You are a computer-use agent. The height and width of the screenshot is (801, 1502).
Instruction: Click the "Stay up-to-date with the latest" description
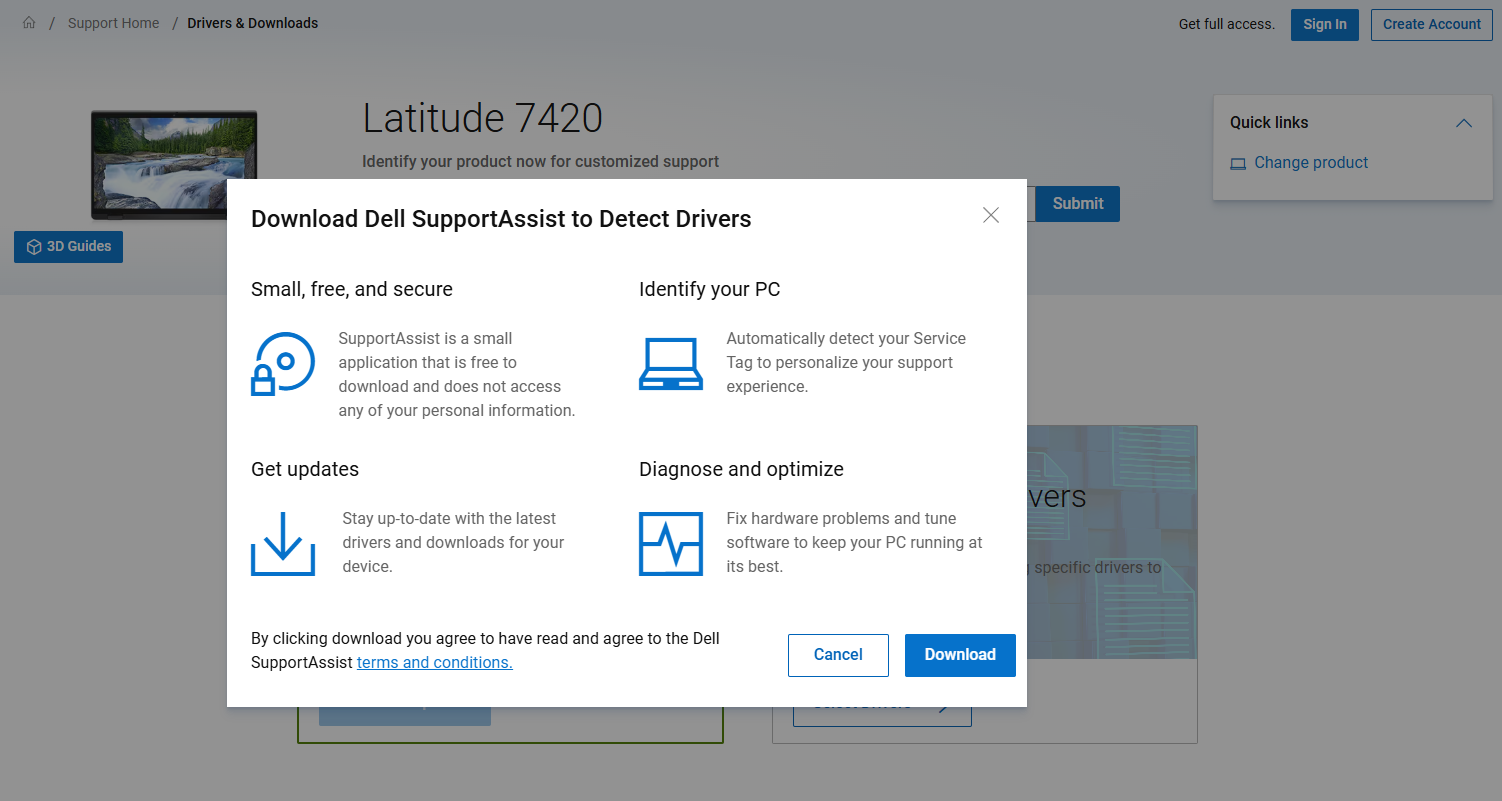(x=454, y=542)
